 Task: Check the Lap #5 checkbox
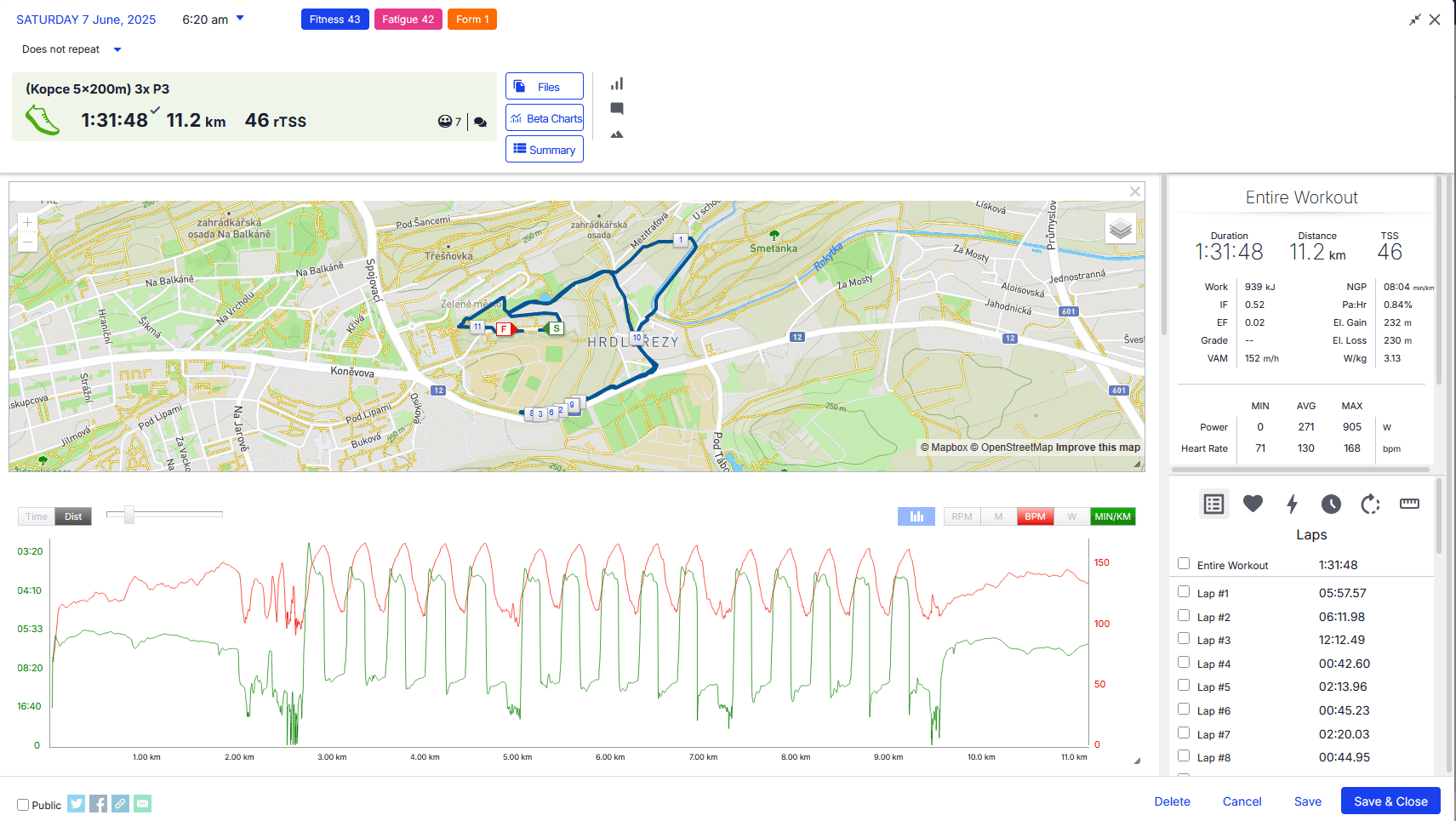tap(1184, 685)
